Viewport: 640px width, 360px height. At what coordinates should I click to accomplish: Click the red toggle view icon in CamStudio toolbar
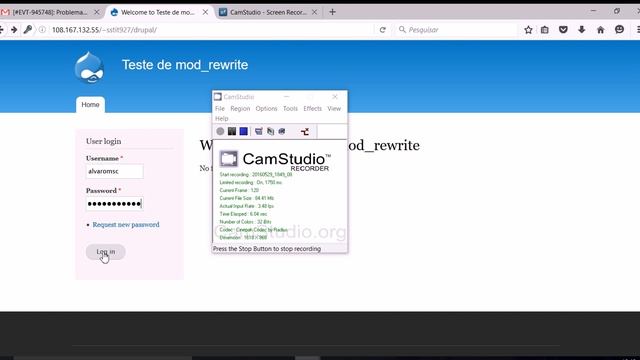point(305,131)
